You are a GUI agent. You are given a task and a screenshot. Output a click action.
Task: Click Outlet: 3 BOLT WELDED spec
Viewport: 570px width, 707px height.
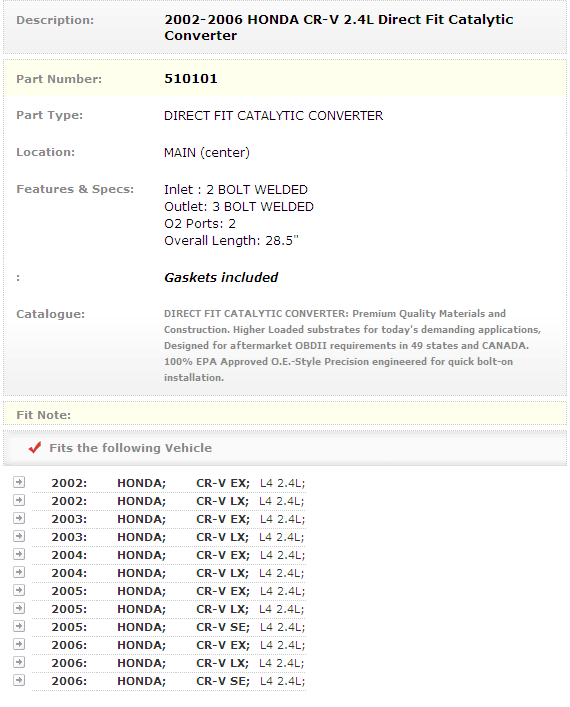coord(239,207)
